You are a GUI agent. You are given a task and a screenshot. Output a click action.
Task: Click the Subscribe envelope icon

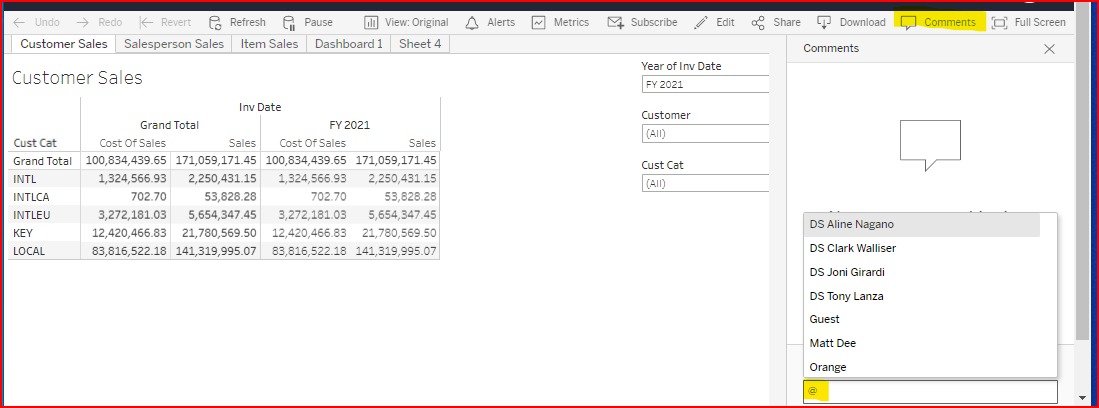pos(616,22)
